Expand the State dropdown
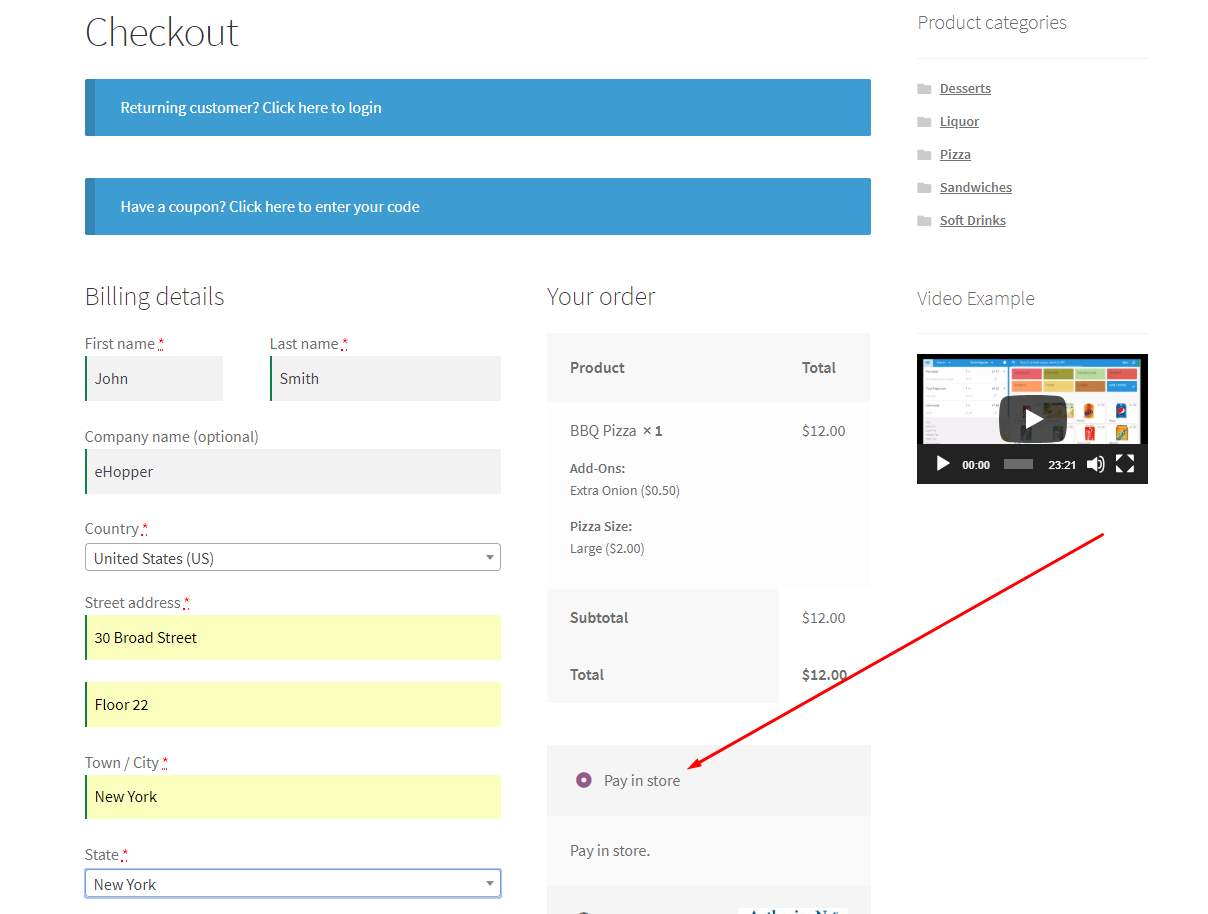Viewport: 1208px width, 914px height. tap(292, 884)
